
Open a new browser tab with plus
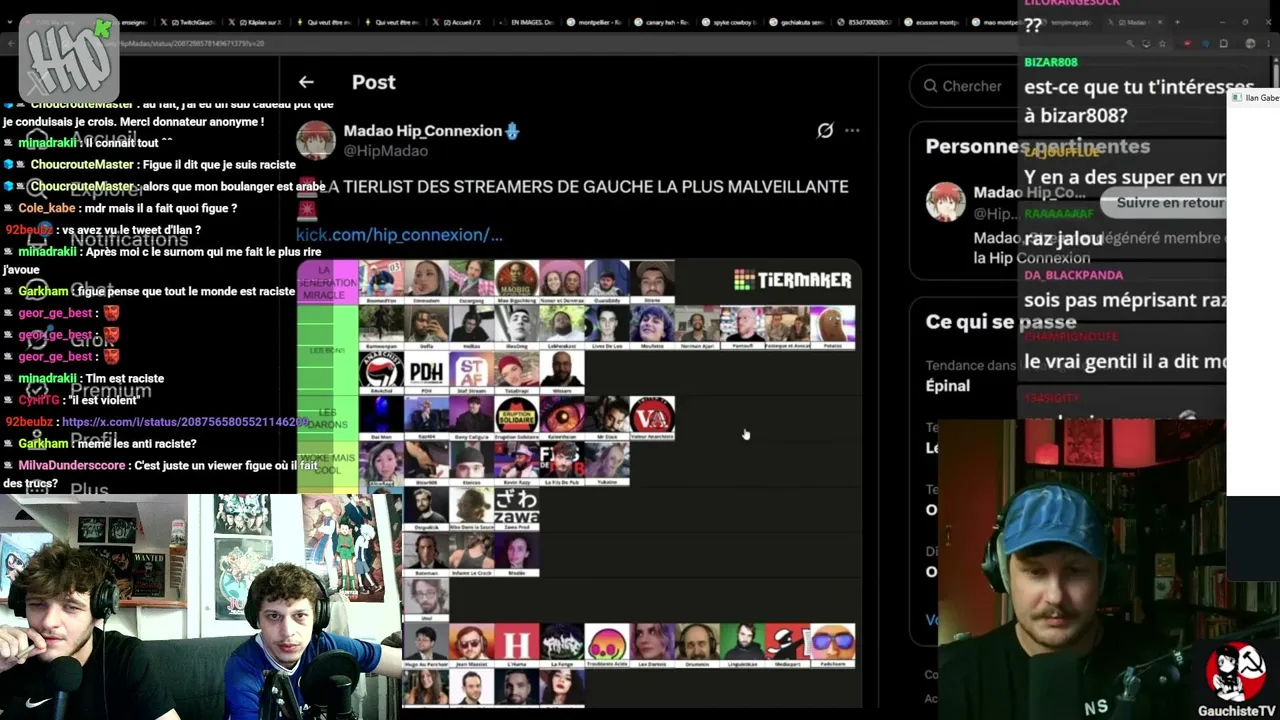1177,22
